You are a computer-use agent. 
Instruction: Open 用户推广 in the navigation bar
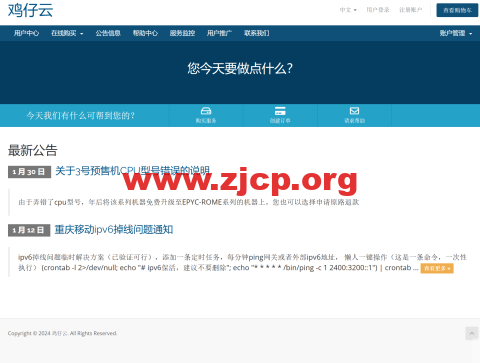219,33
